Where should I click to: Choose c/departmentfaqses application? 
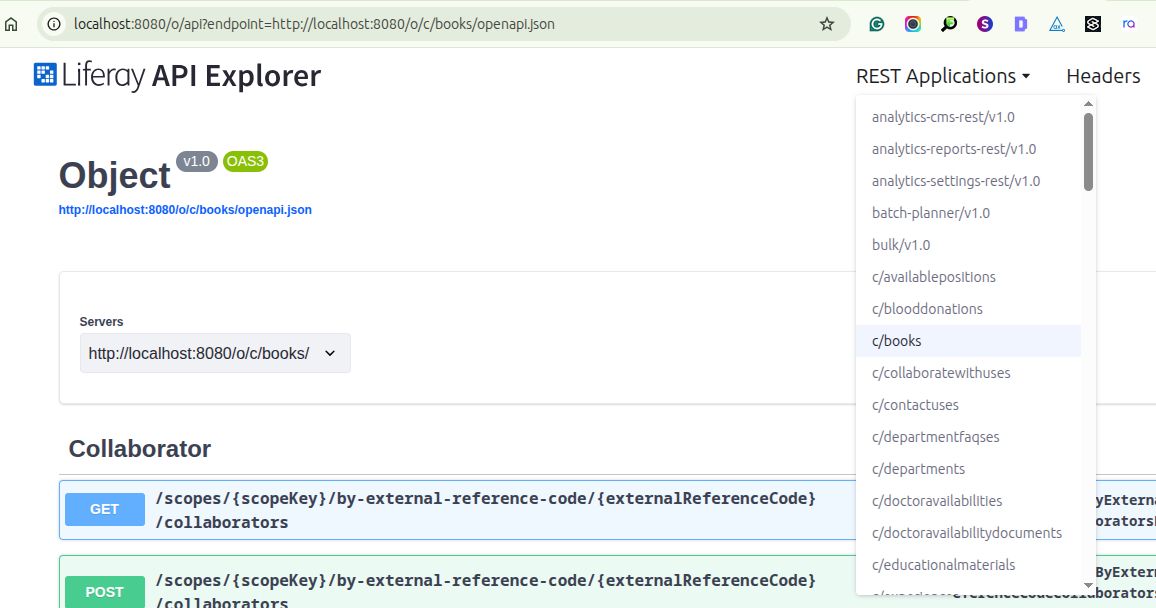968,437
